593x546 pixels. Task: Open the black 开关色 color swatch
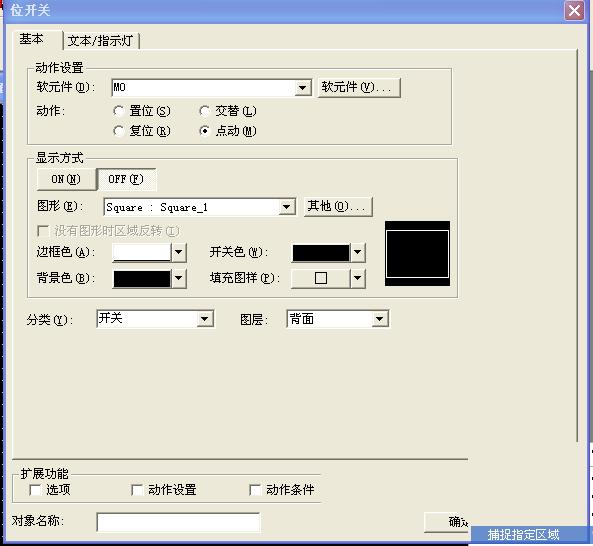pyautogui.click(x=321, y=253)
